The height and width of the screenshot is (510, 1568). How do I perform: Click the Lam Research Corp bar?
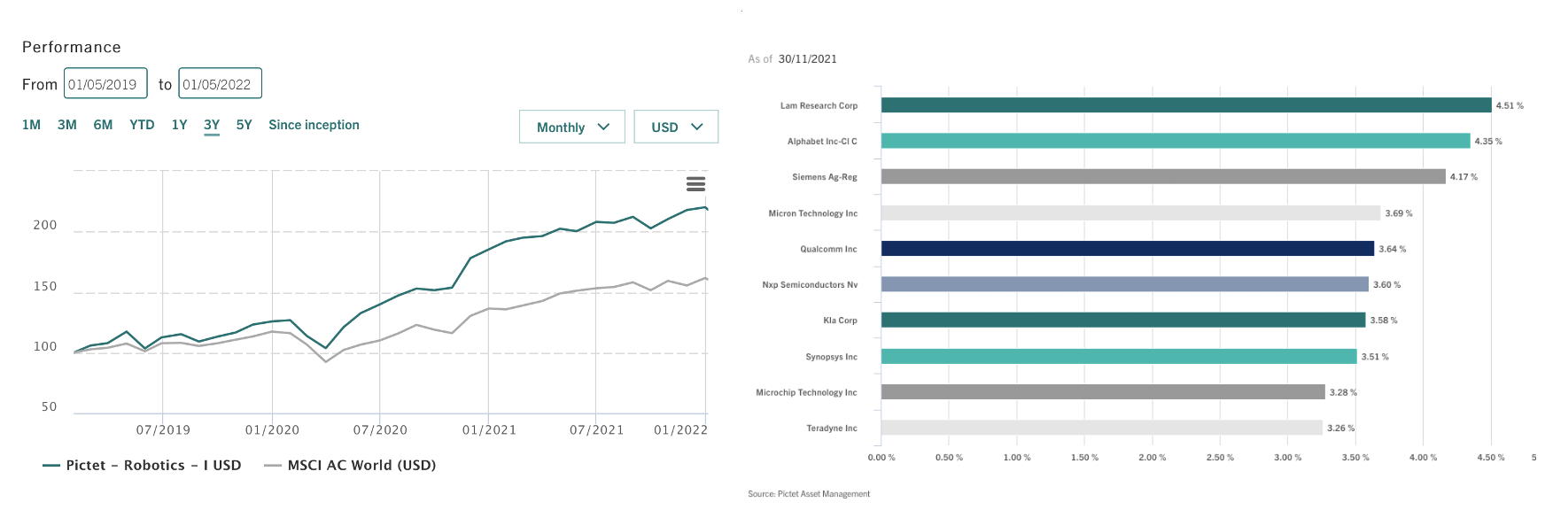click(x=1185, y=105)
